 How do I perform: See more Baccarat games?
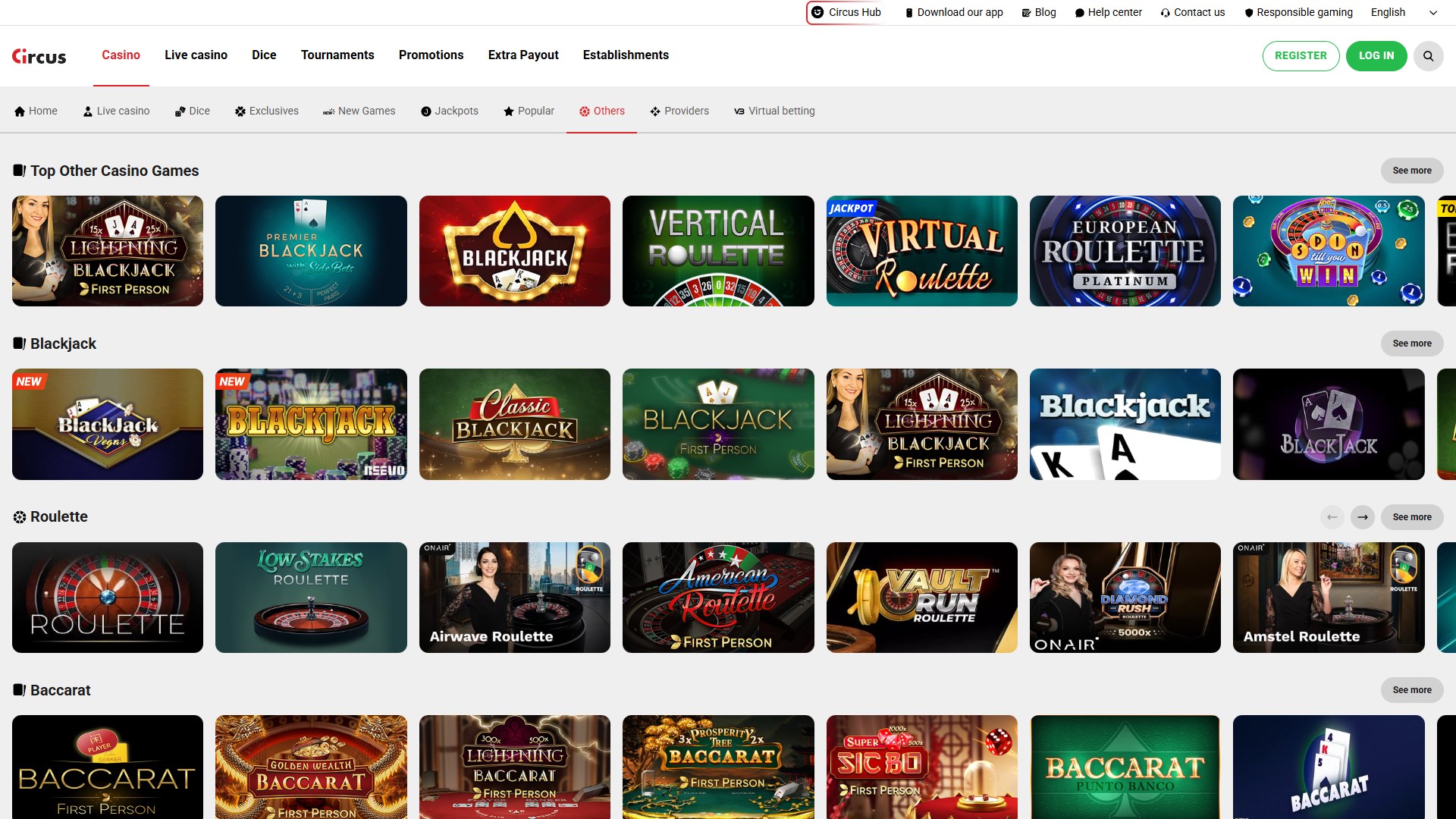click(1412, 690)
